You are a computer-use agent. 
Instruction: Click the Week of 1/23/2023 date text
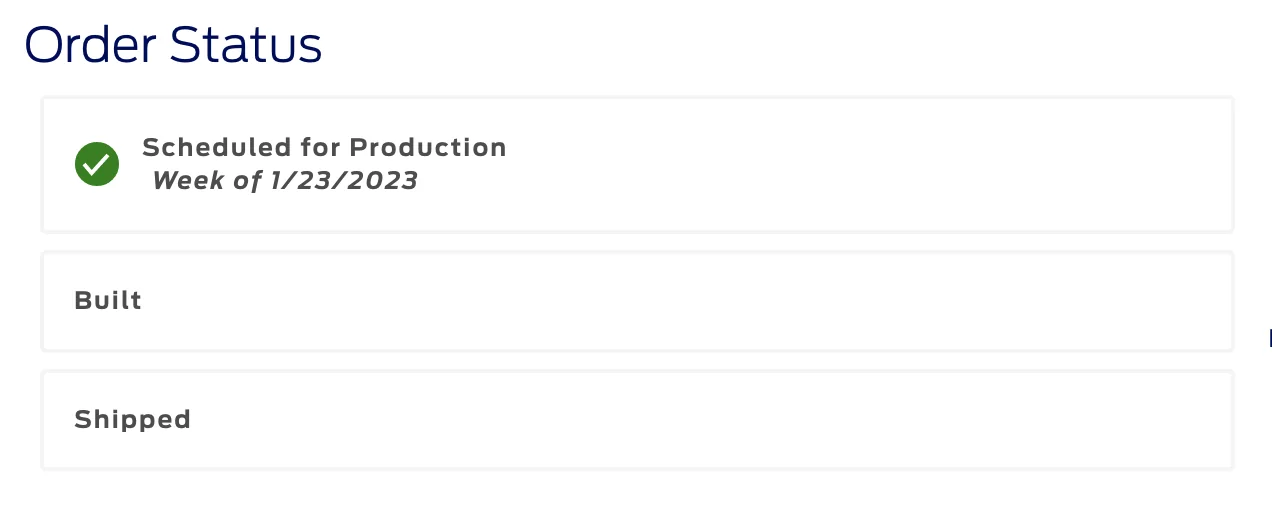(x=285, y=181)
